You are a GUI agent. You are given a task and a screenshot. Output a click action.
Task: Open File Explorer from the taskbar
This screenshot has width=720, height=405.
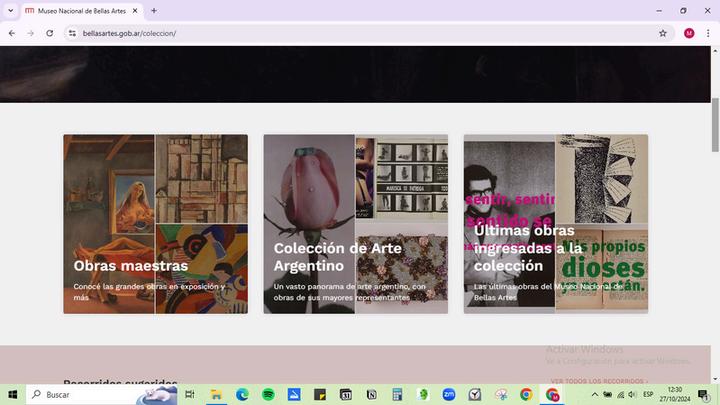(x=216, y=394)
